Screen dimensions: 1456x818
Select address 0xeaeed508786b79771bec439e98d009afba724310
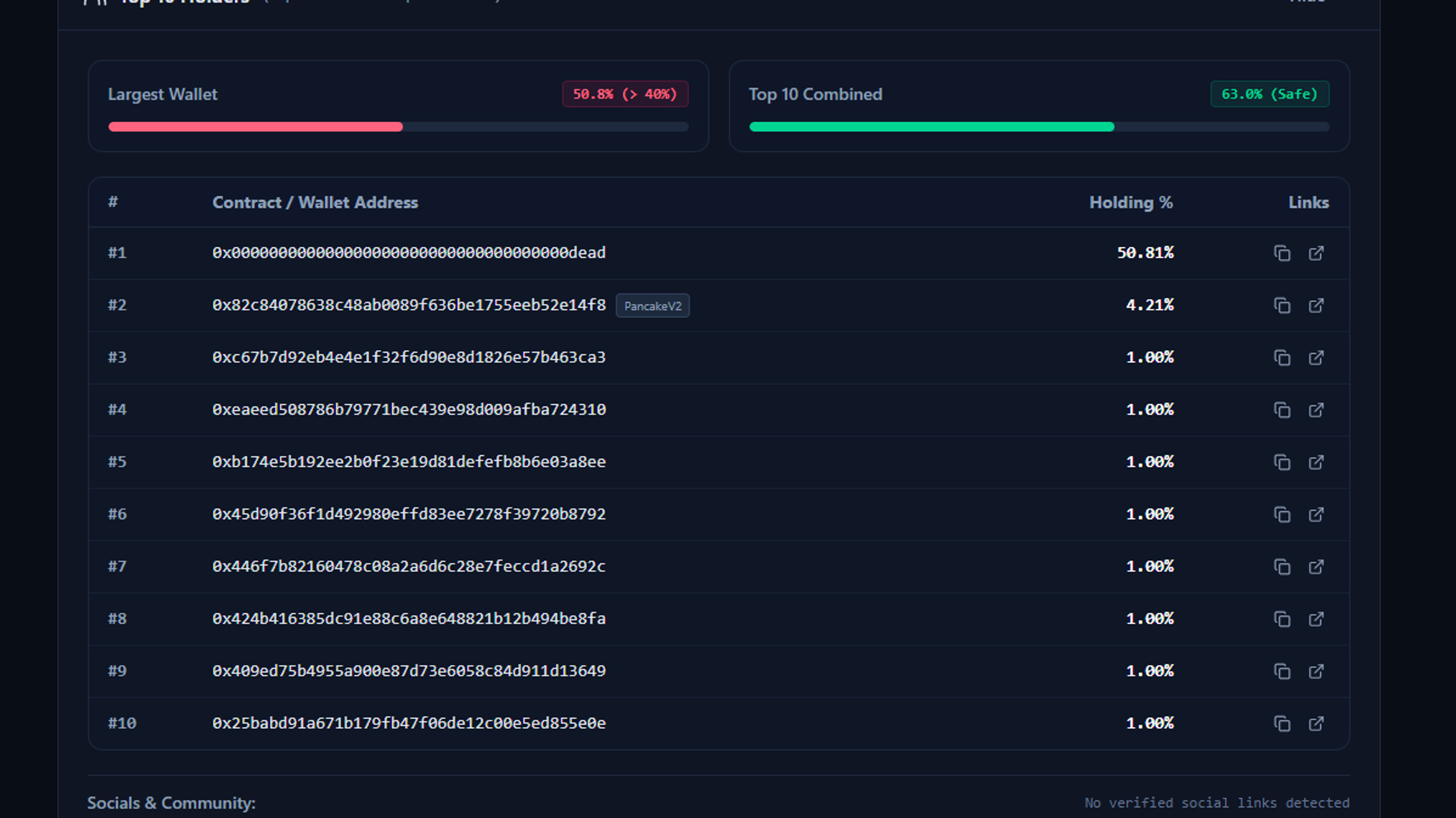(409, 410)
